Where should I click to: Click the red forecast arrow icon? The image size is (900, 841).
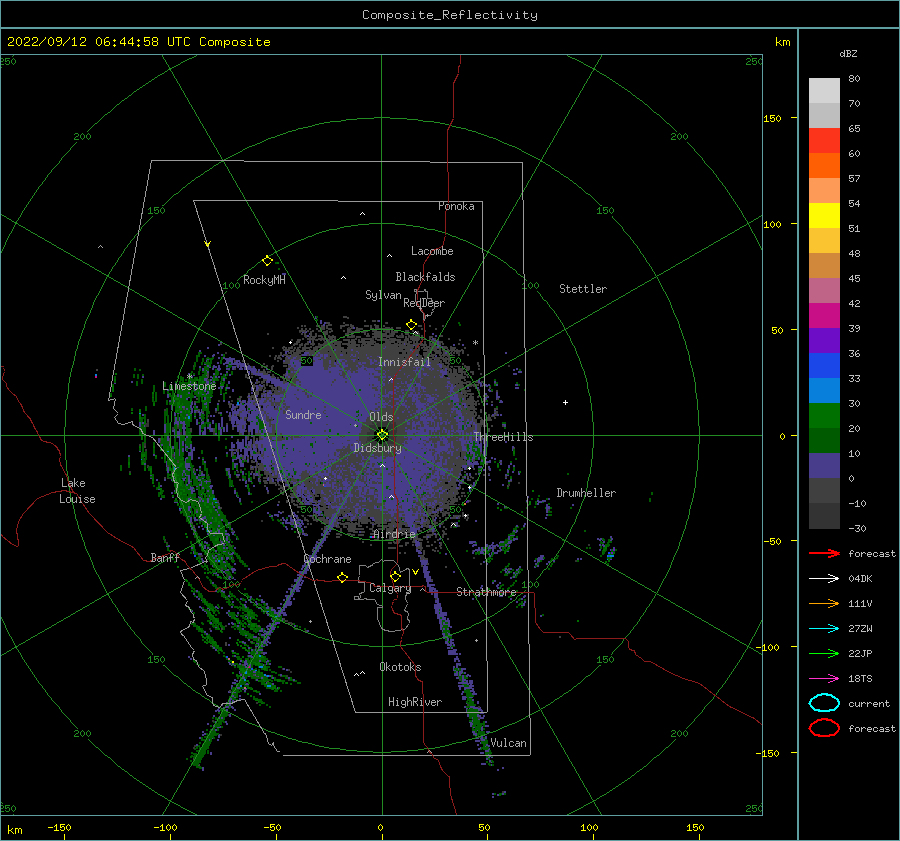824,553
